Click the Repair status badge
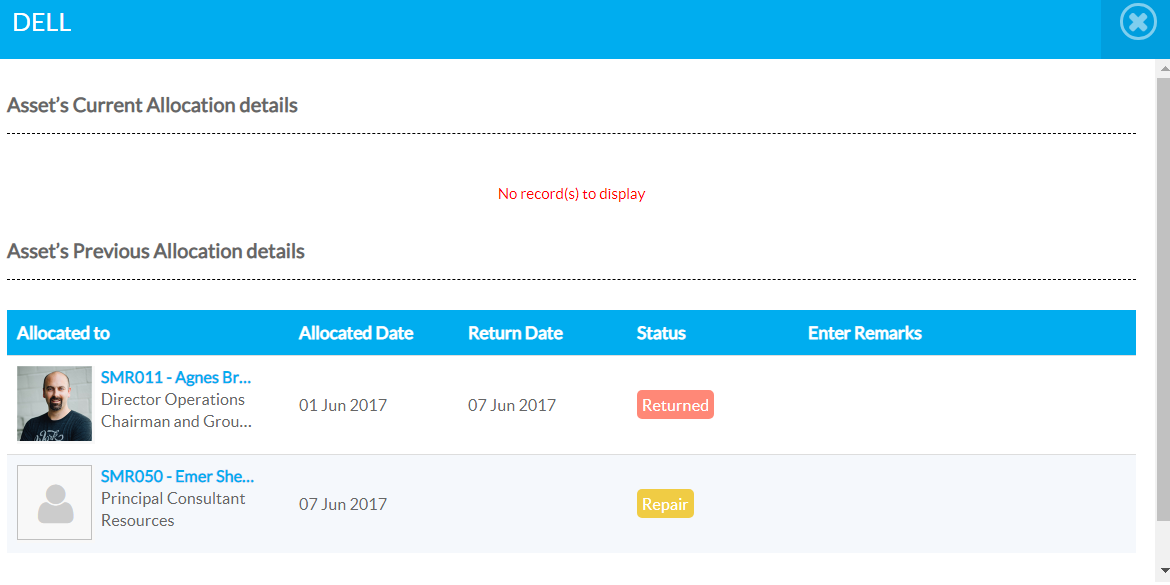The width and height of the screenshot is (1170, 585). 665,504
